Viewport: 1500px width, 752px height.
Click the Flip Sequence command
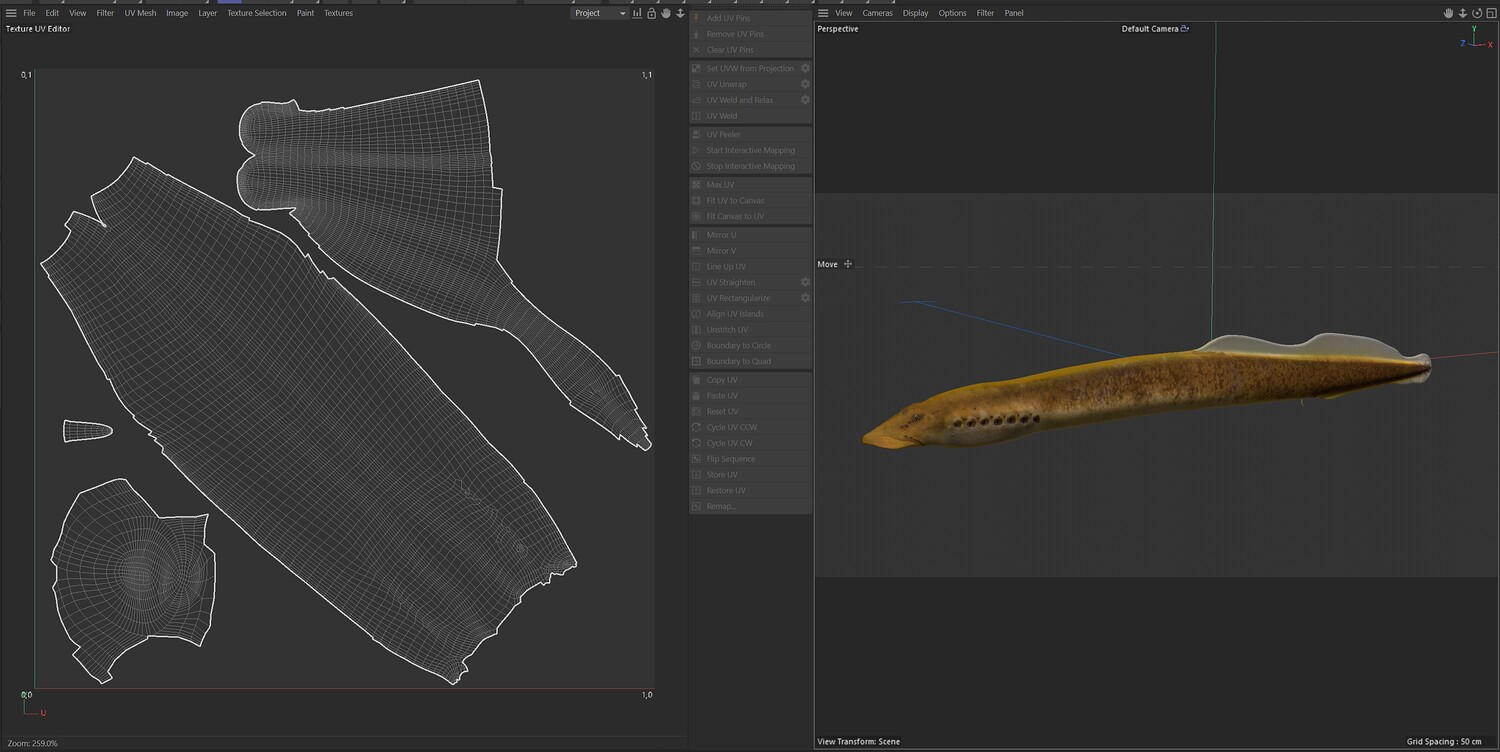pos(751,459)
